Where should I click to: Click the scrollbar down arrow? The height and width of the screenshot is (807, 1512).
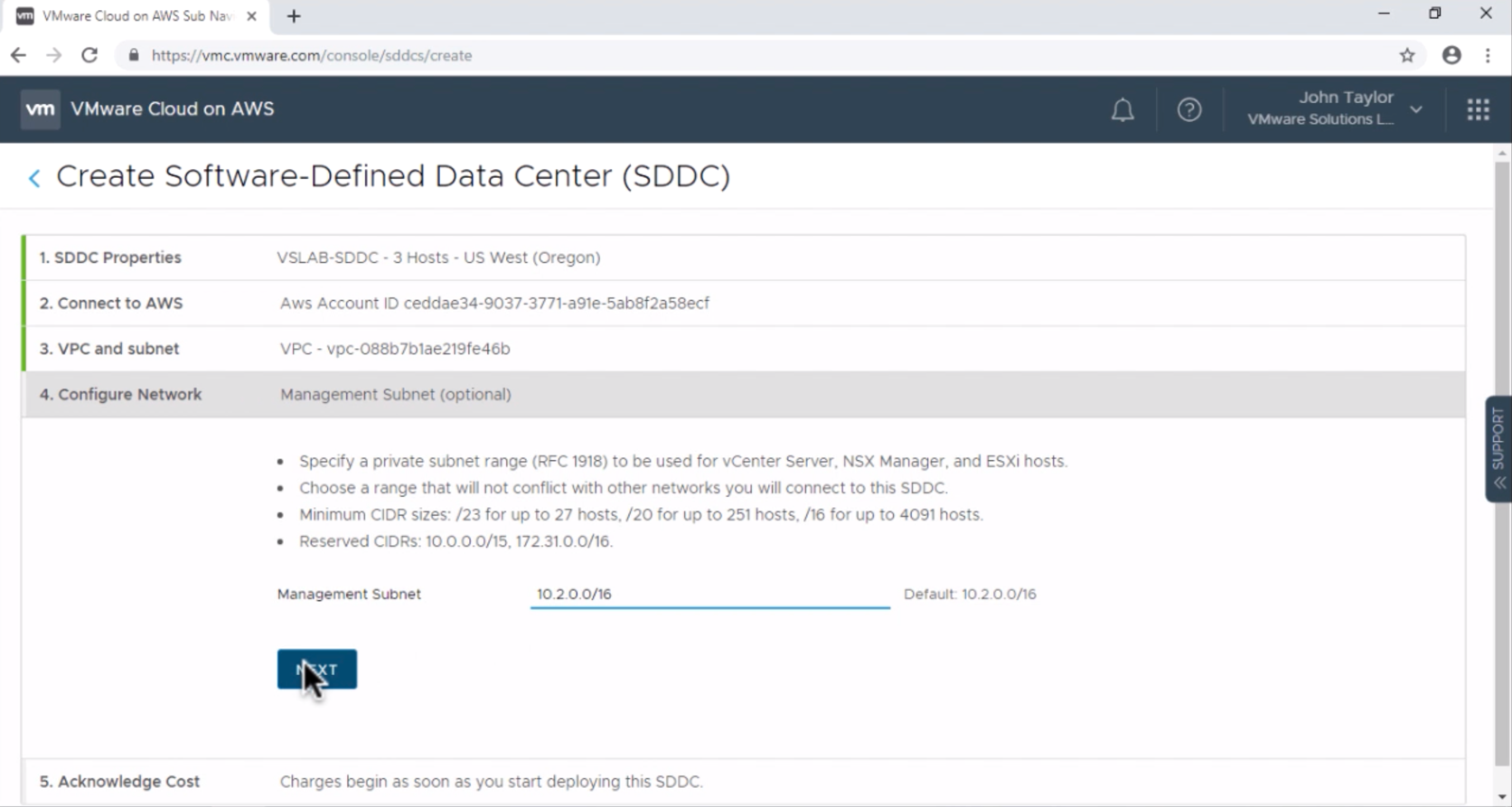[1502, 798]
